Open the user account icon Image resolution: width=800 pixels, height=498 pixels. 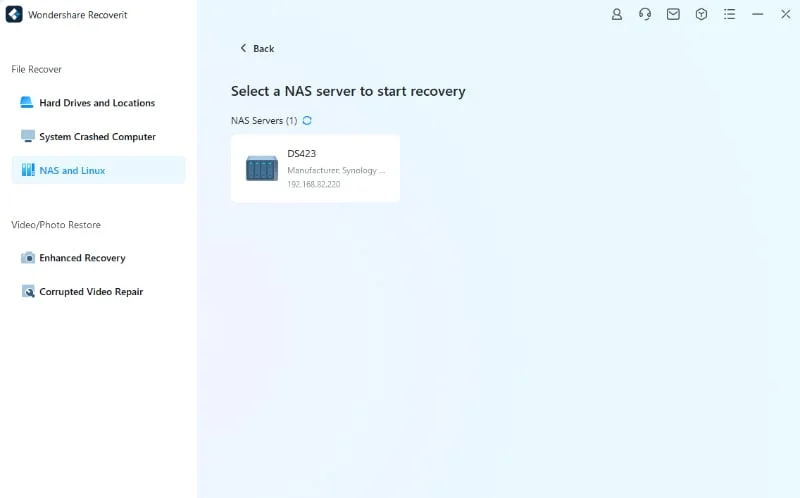617,14
